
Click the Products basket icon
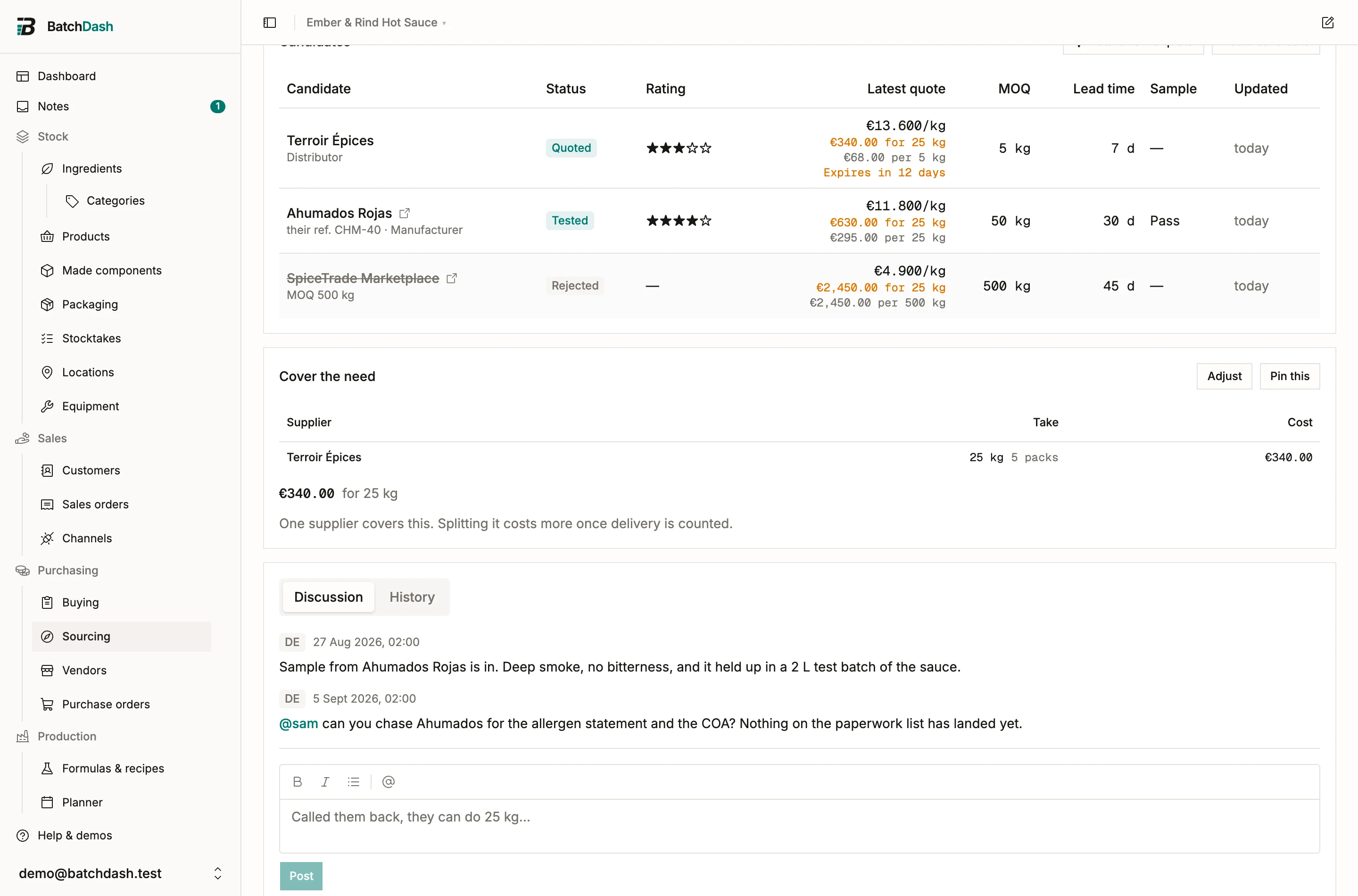point(48,237)
